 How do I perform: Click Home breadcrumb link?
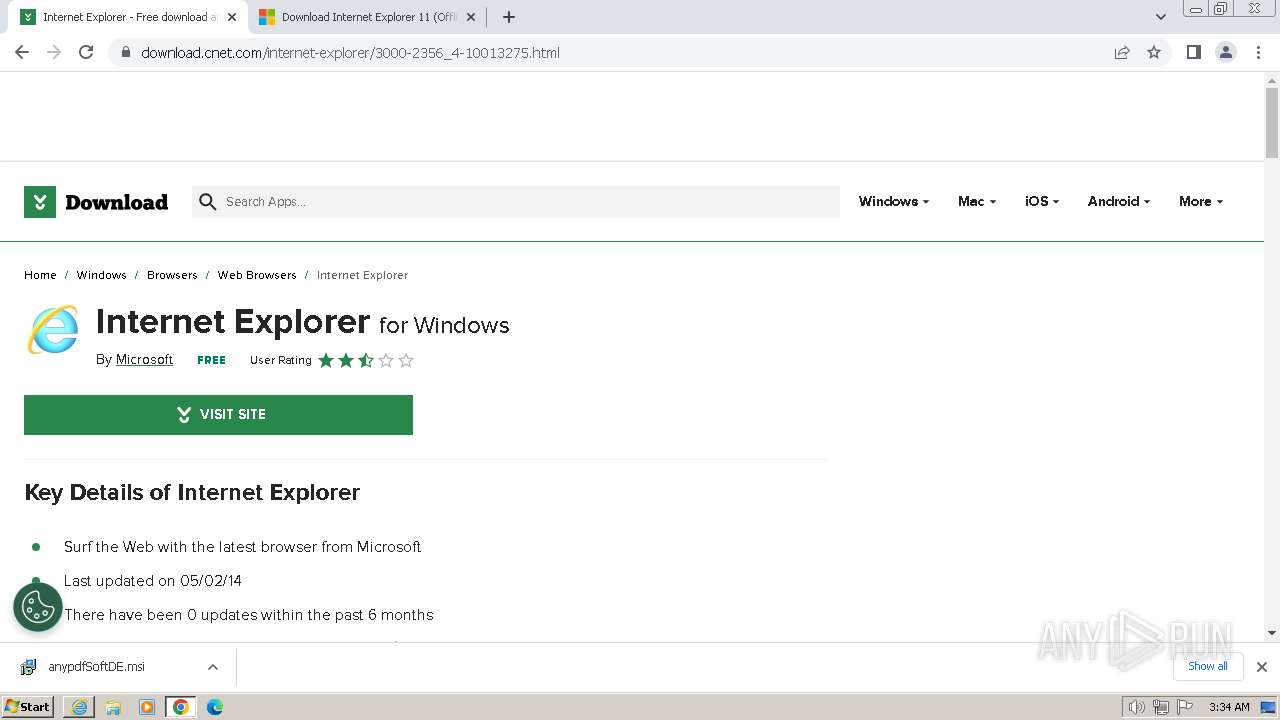[x=40, y=275]
